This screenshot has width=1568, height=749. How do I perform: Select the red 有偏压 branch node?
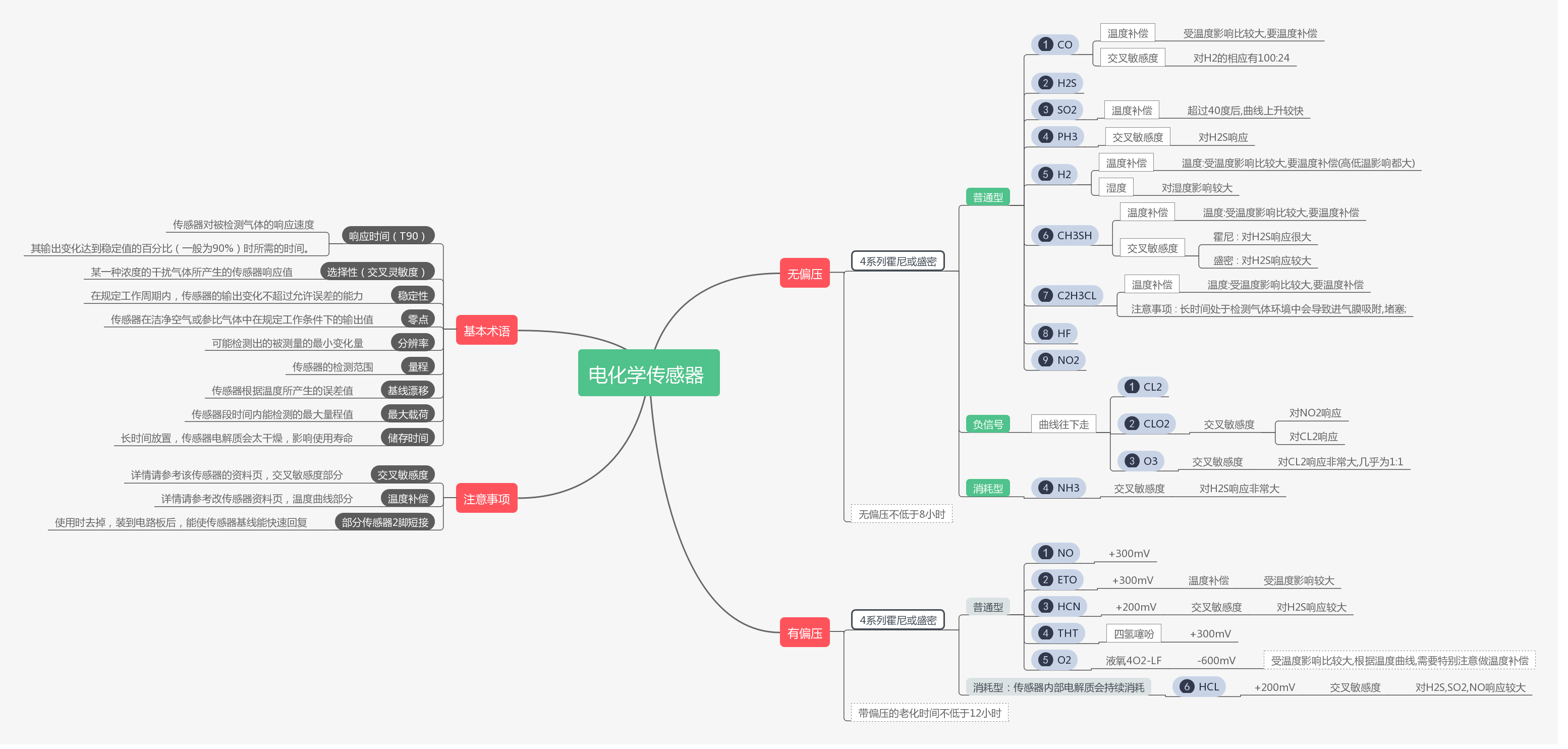(x=805, y=633)
